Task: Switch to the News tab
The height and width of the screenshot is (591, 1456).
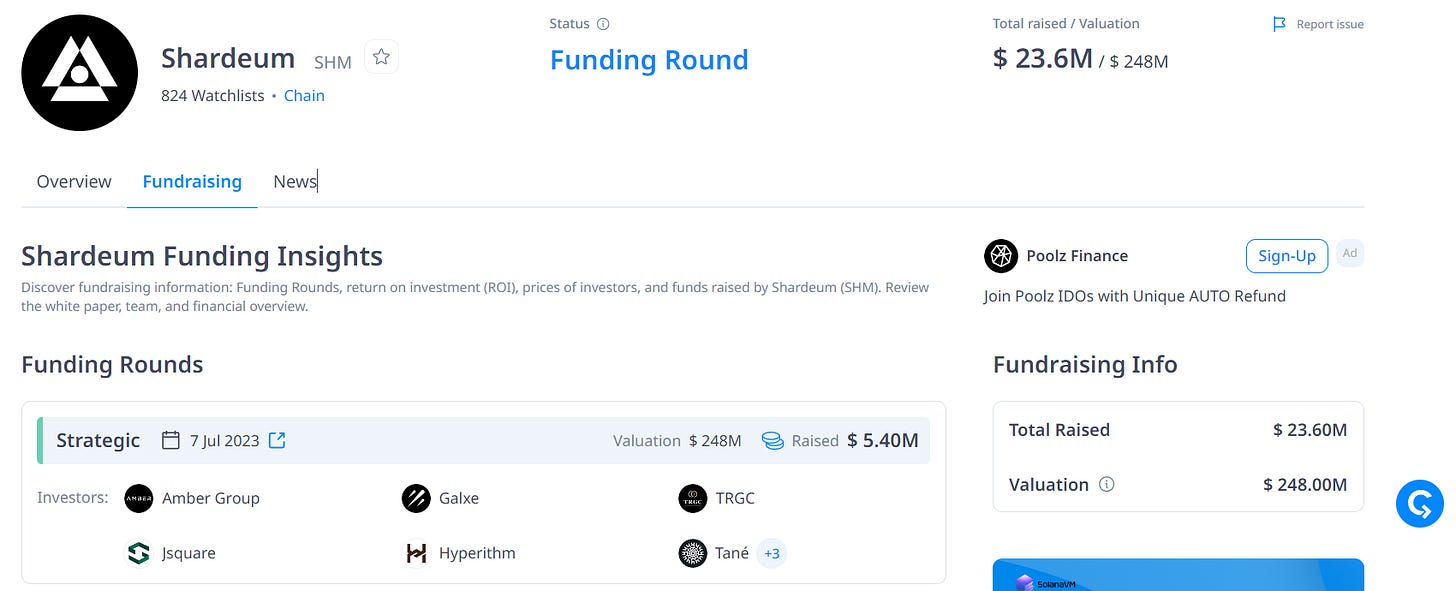Action: [295, 181]
